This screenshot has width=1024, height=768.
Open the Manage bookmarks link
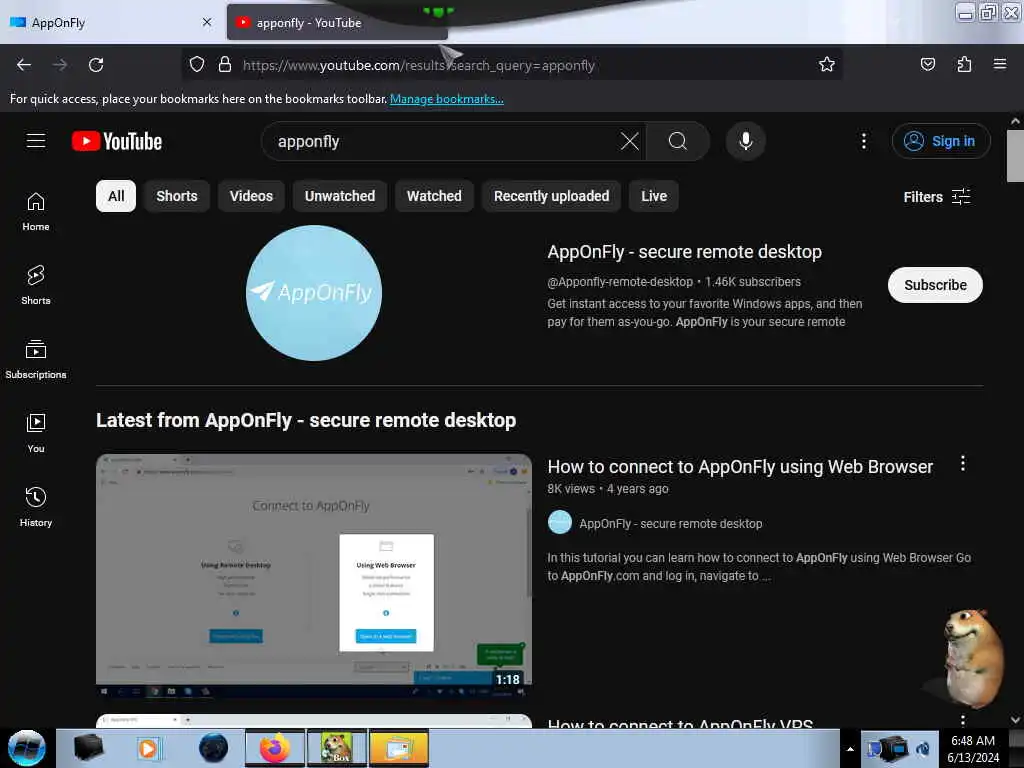tap(446, 99)
